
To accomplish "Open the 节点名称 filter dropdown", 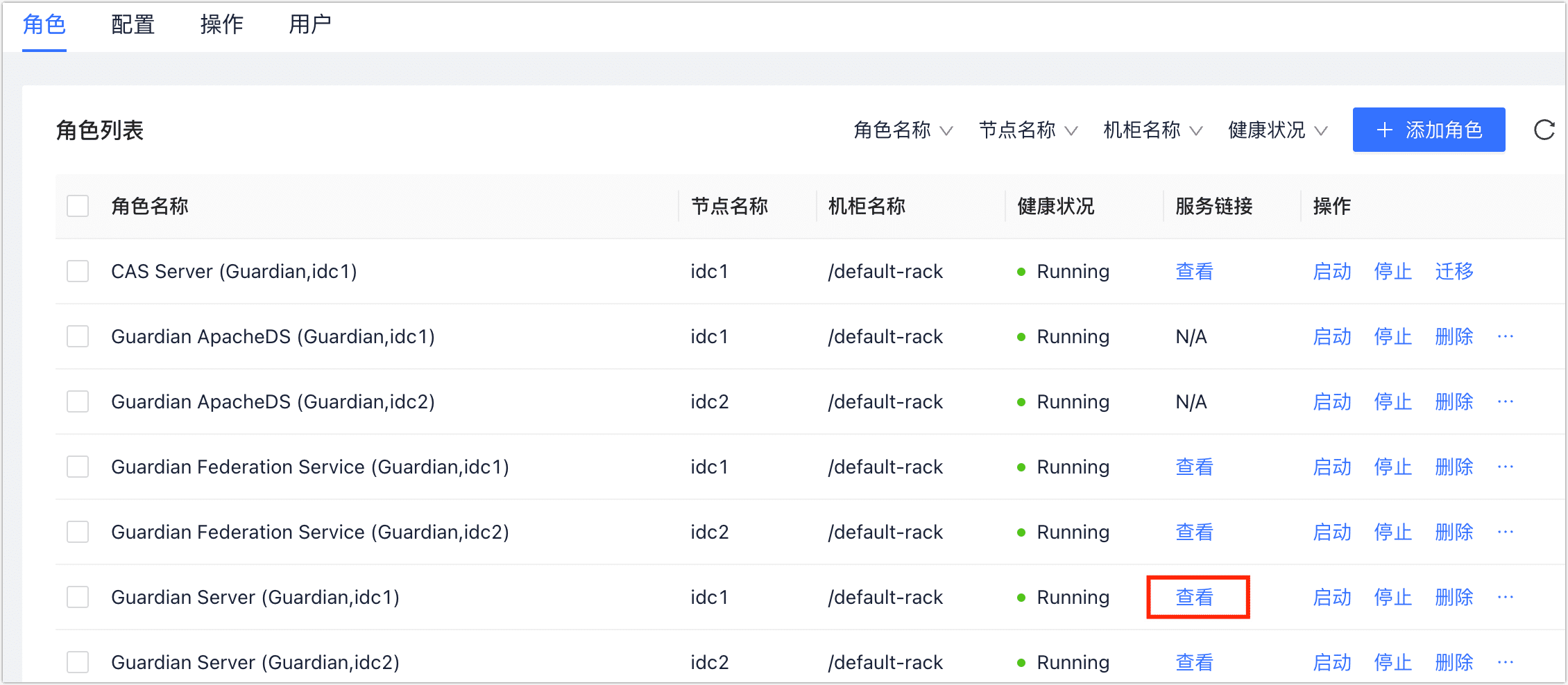I will (1028, 130).
